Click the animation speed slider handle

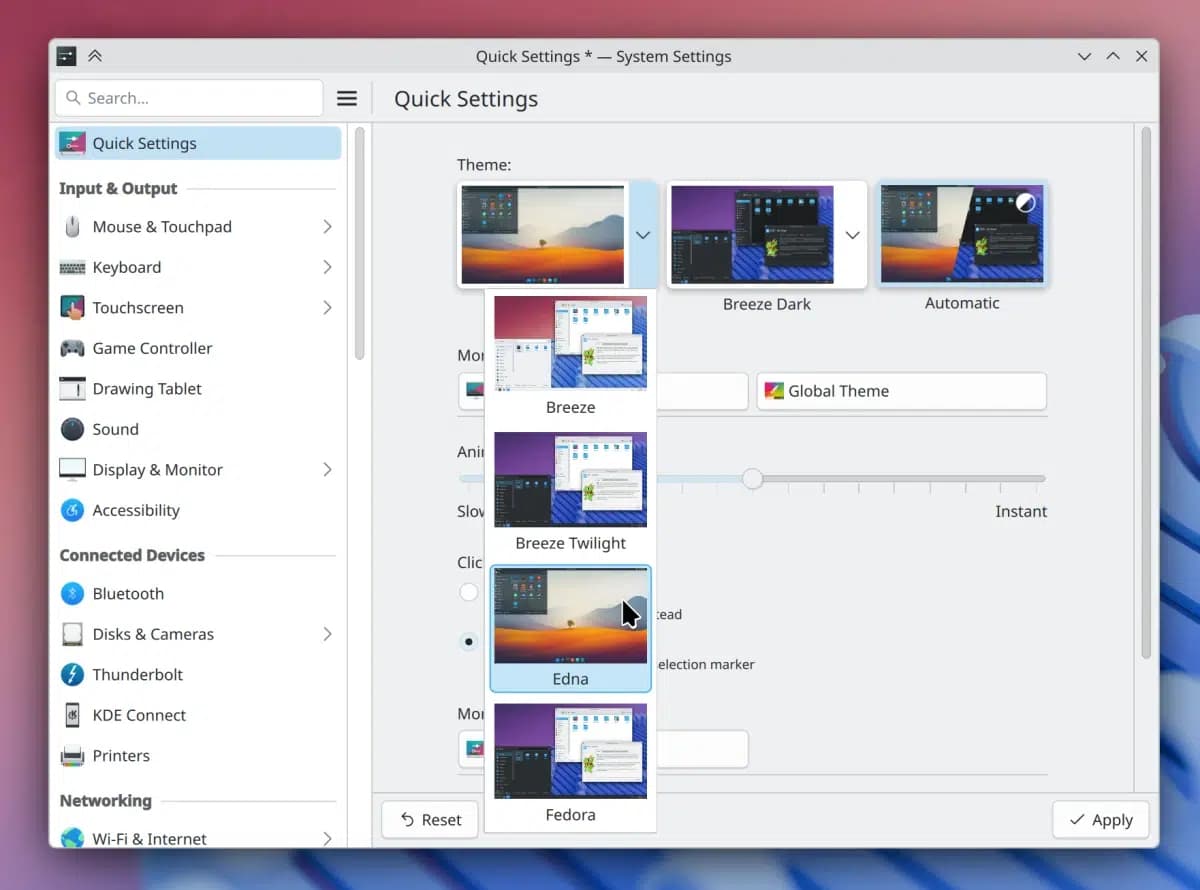click(x=752, y=479)
